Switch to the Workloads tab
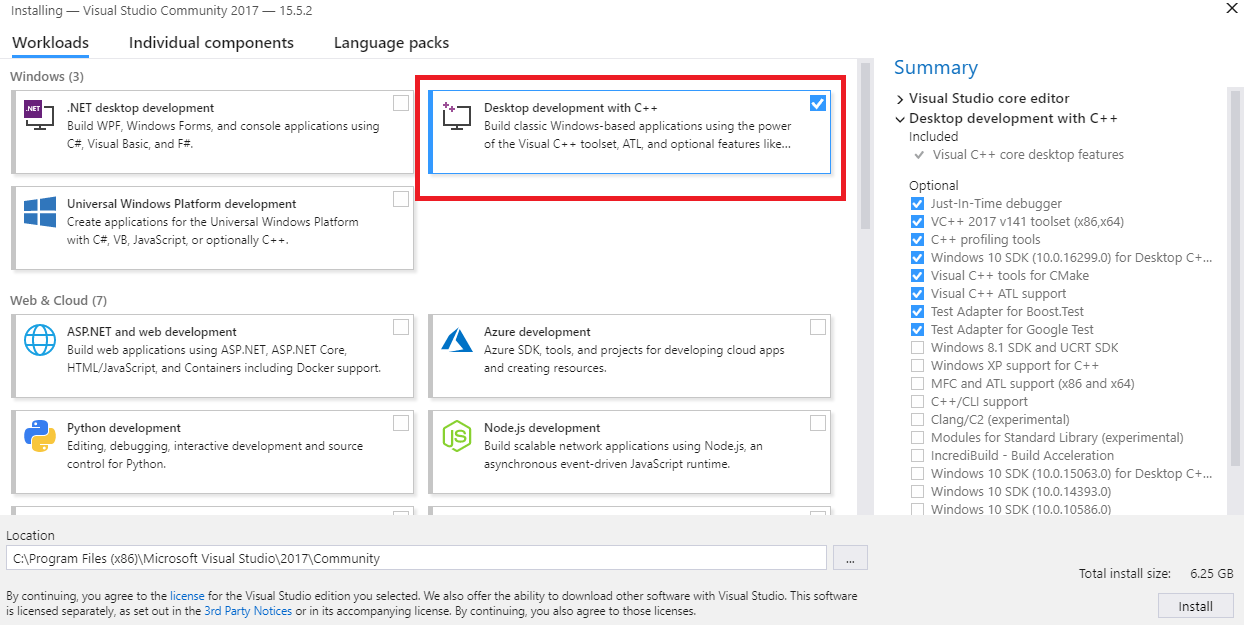 point(50,43)
